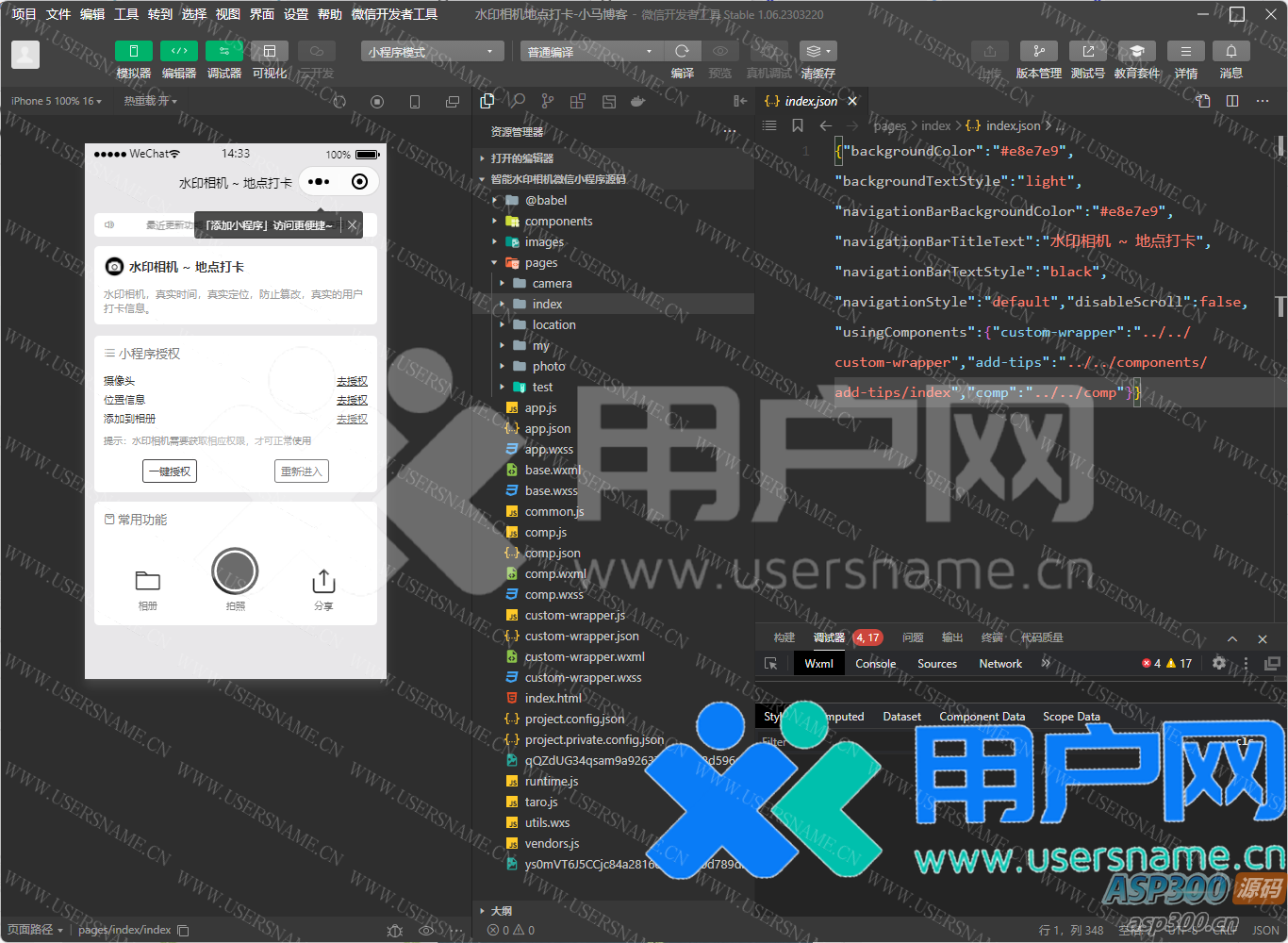Click the editor vertical scrollbar
The width and height of the screenshot is (1288, 943).
coord(1280,147)
